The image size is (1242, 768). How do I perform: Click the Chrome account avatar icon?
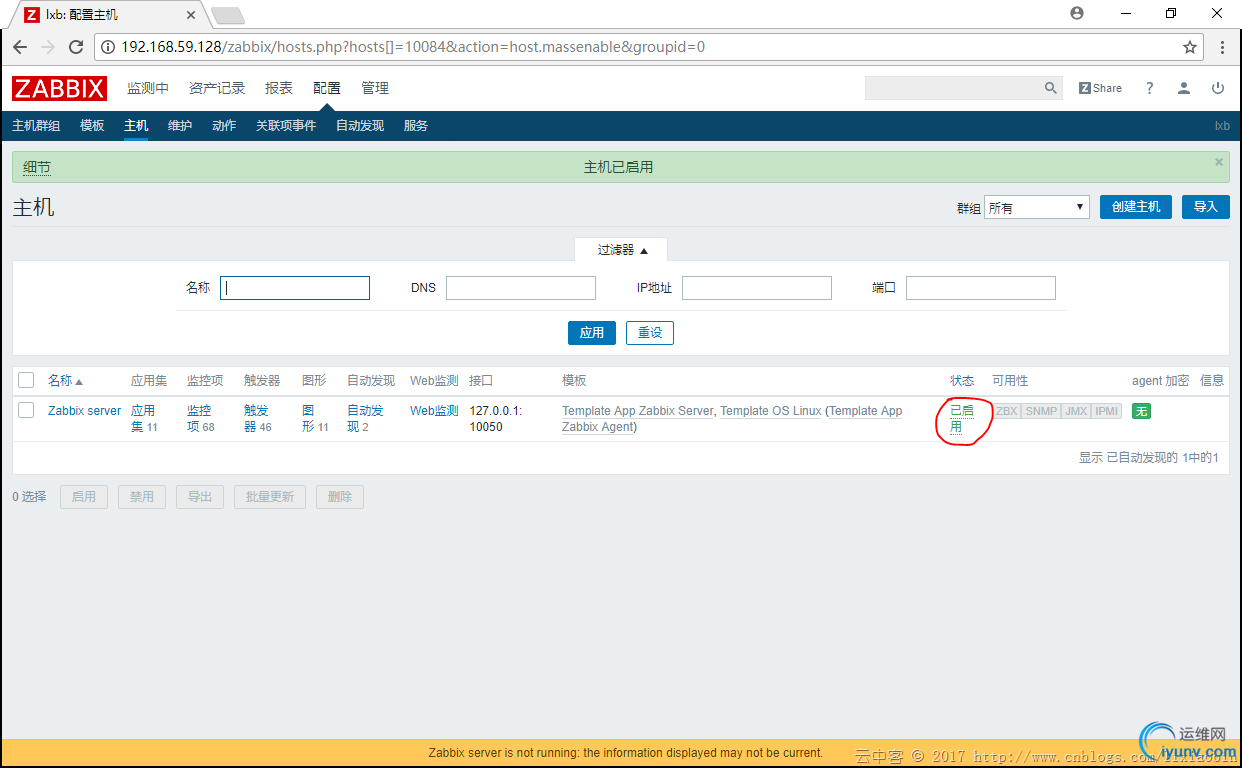[x=1077, y=13]
